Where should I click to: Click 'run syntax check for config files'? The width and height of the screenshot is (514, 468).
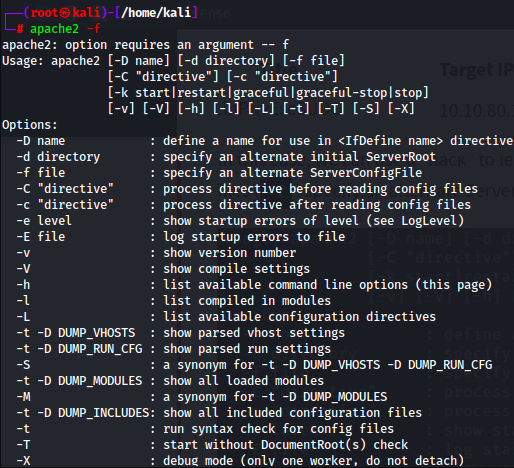(x=278, y=429)
